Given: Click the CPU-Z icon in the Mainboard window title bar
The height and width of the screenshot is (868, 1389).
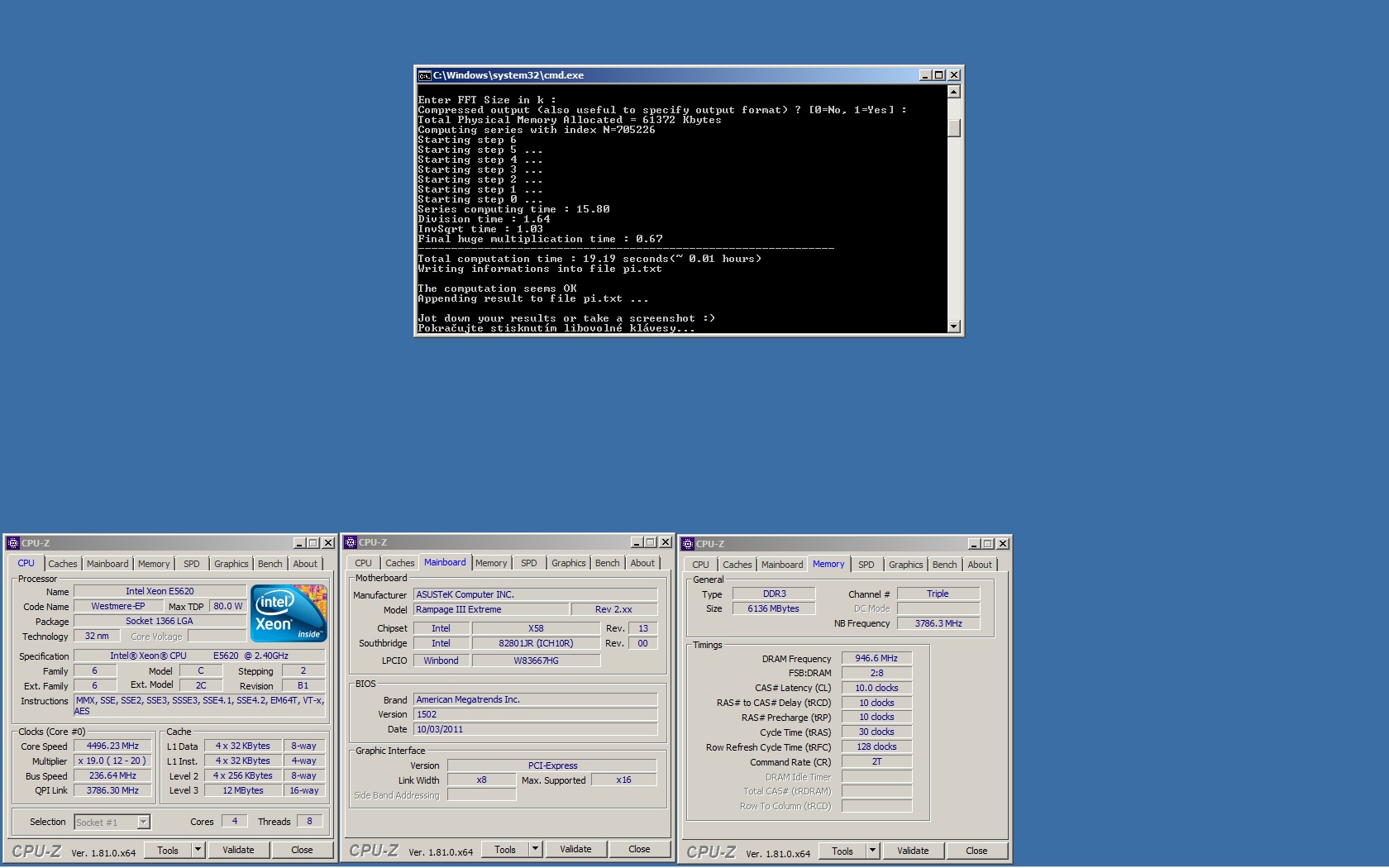Looking at the screenshot, I should coord(351,542).
